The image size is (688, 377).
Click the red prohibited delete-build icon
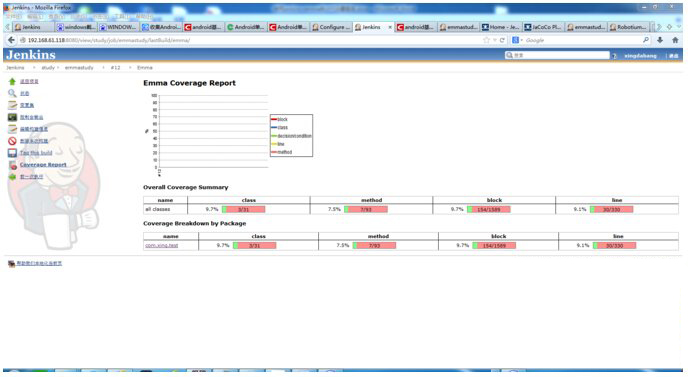point(12,141)
